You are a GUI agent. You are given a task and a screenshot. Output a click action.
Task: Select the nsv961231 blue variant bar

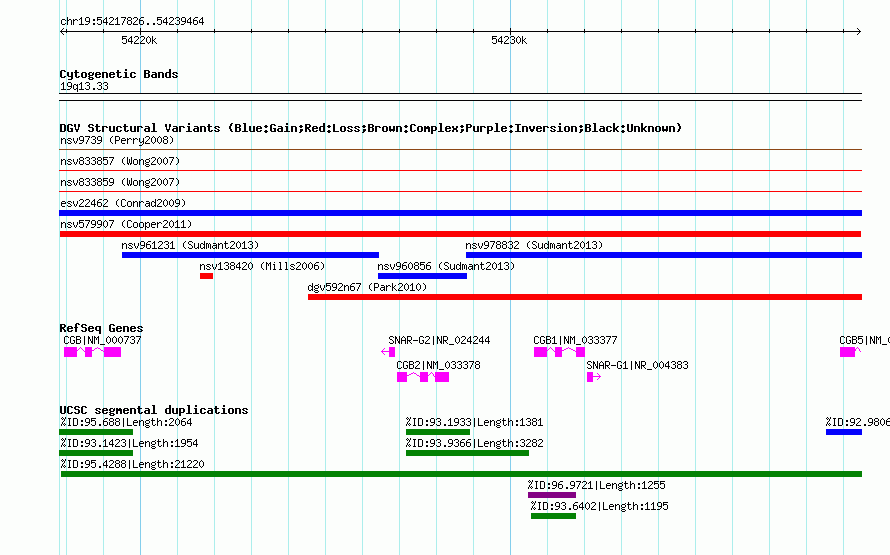[250, 255]
